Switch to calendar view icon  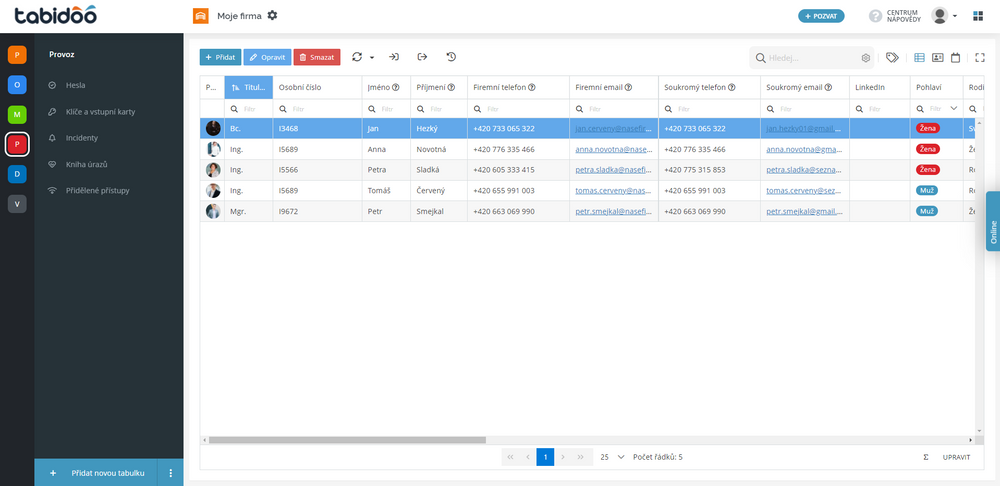coord(955,57)
